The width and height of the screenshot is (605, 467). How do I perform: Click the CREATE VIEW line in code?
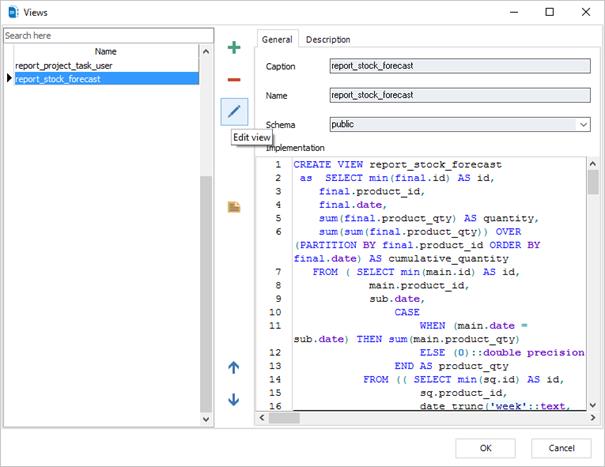pyautogui.click(x=397, y=164)
